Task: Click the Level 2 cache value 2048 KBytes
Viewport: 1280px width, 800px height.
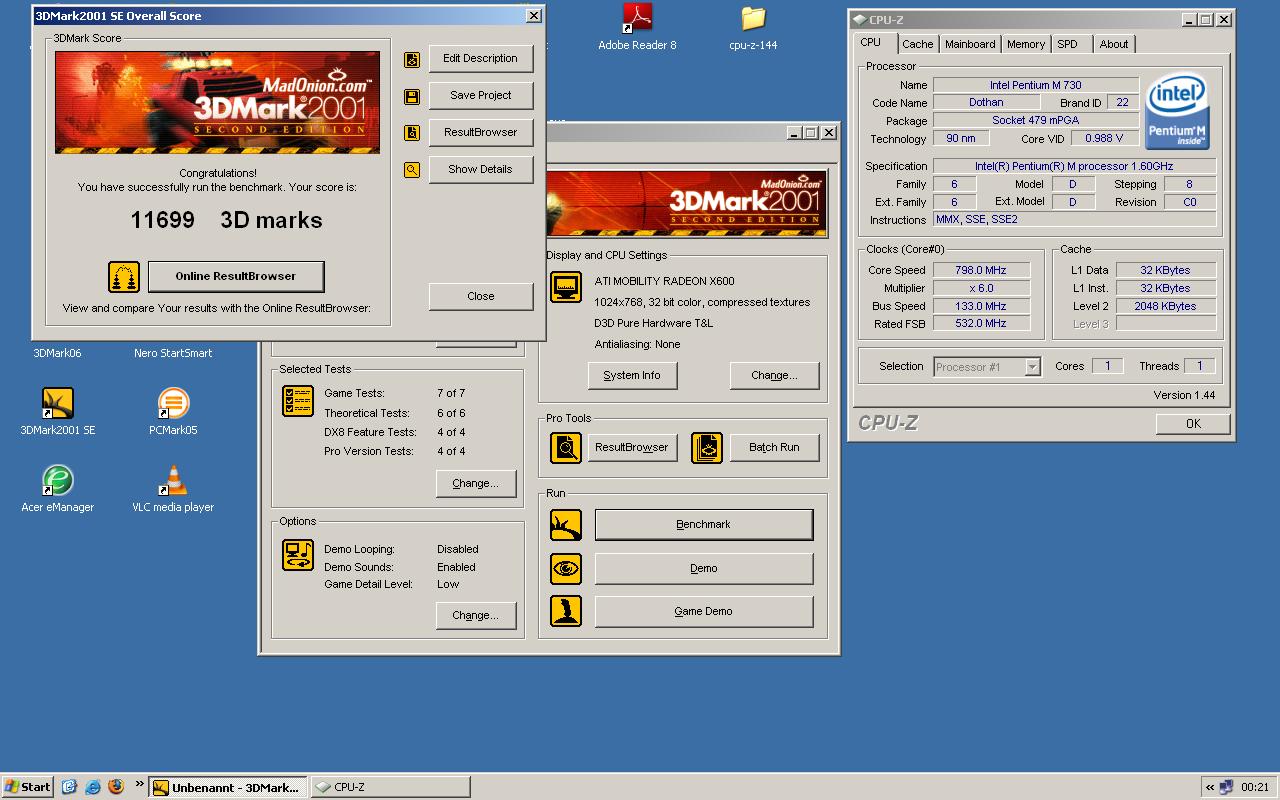Action: (1166, 306)
